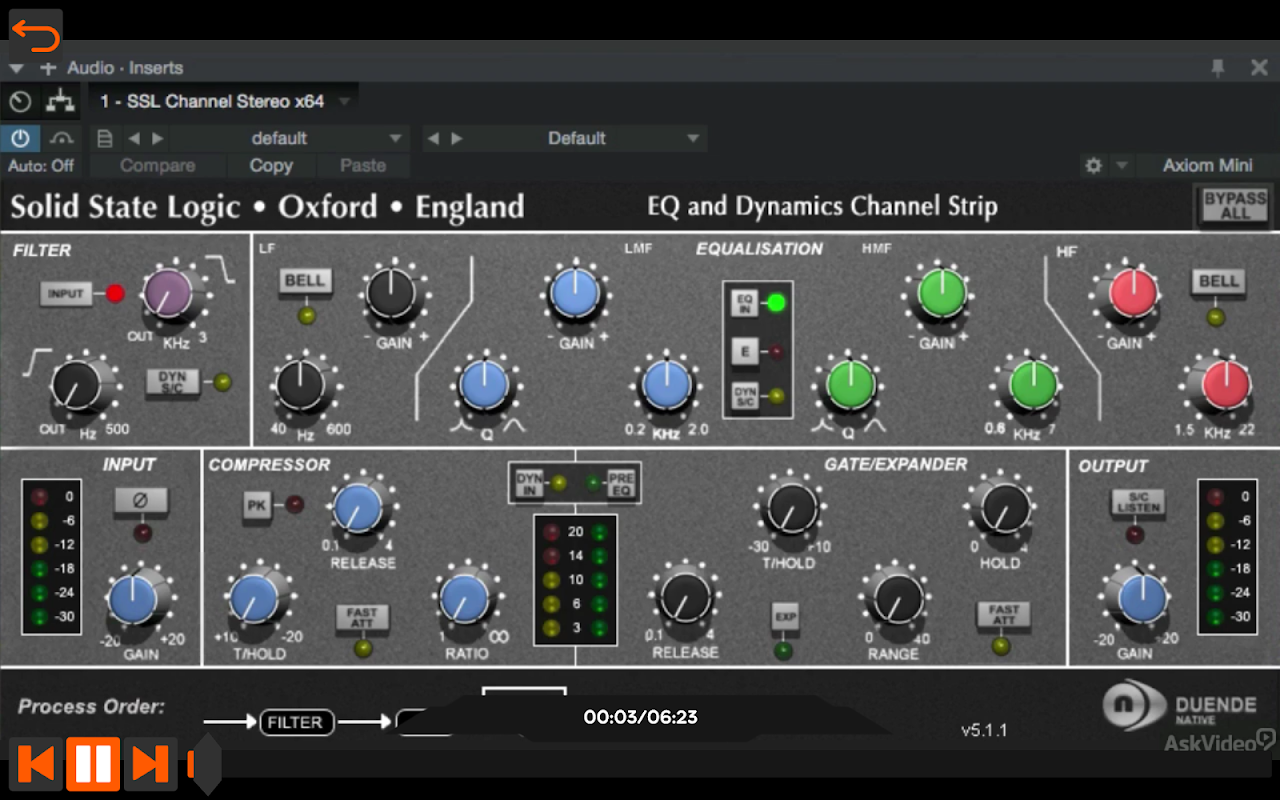Click the Copy button
The image size is (1280, 800).
[x=271, y=166]
